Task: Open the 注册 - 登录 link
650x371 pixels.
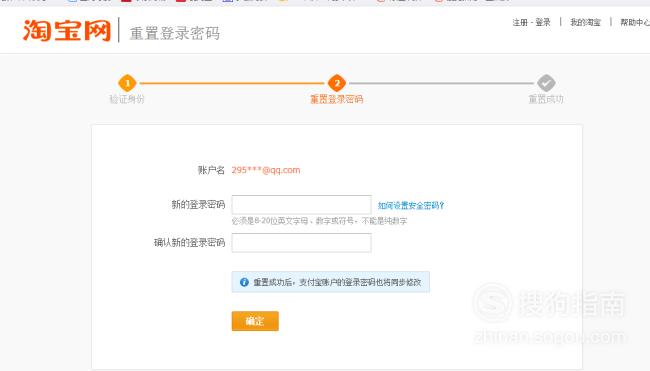Action: click(x=531, y=22)
